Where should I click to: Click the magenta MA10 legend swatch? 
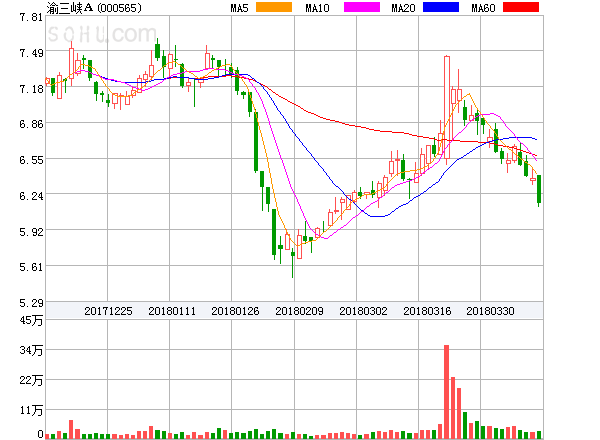tap(362, 7)
